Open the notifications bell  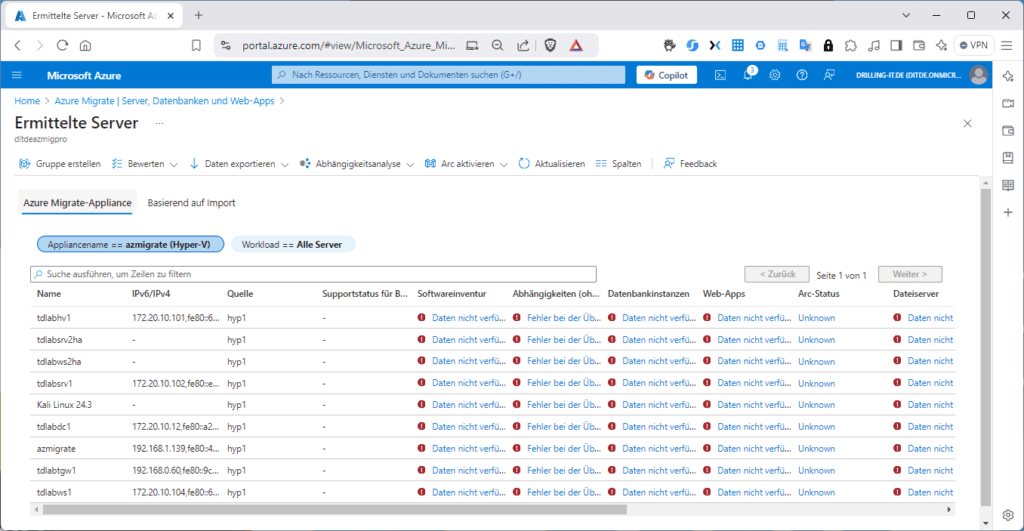pos(748,74)
